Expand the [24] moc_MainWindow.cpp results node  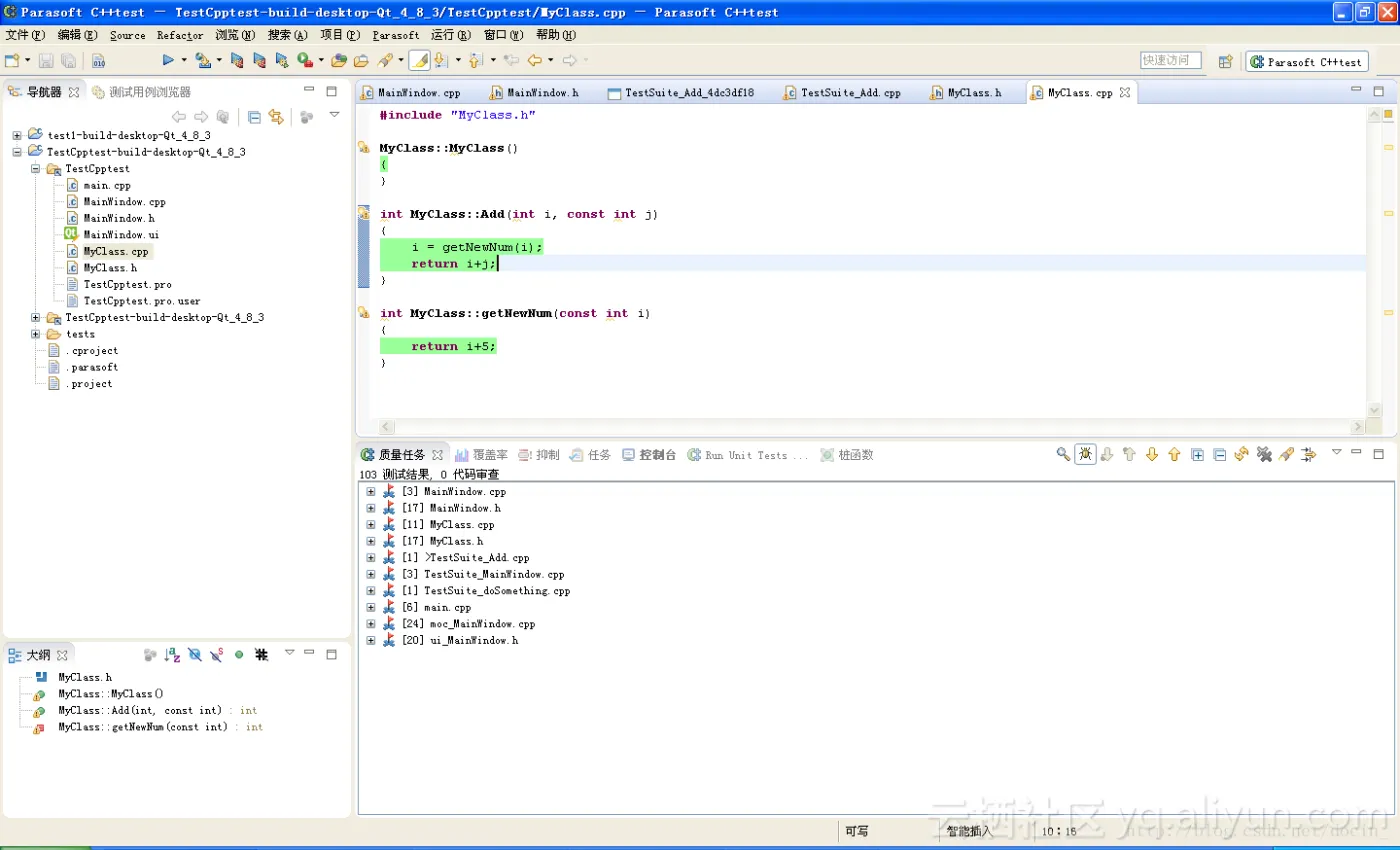[370, 624]
